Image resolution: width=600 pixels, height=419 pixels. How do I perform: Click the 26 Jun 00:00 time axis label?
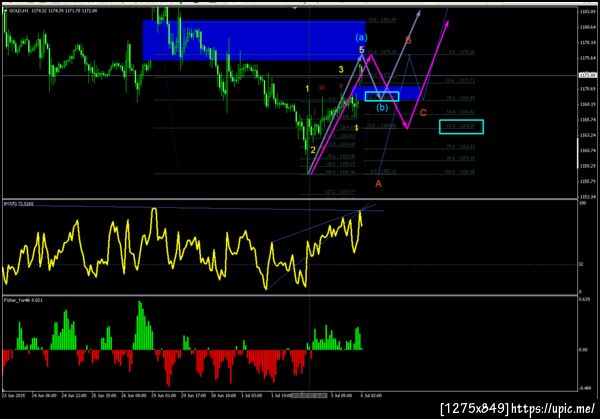tap(134, 395)
